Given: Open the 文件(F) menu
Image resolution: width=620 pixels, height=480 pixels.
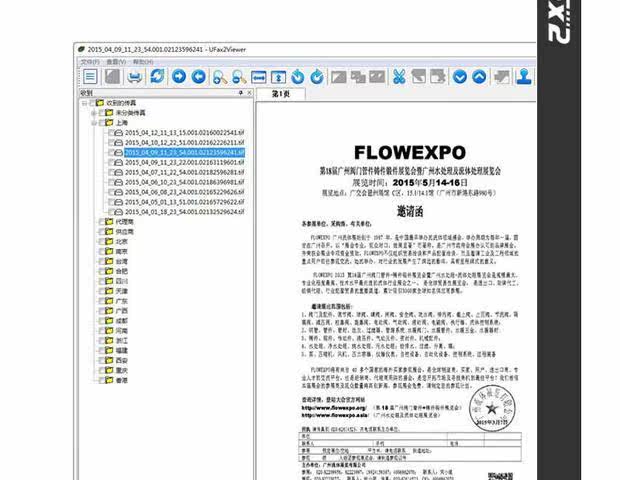Looking at the screenshot, I should [90, 62].
